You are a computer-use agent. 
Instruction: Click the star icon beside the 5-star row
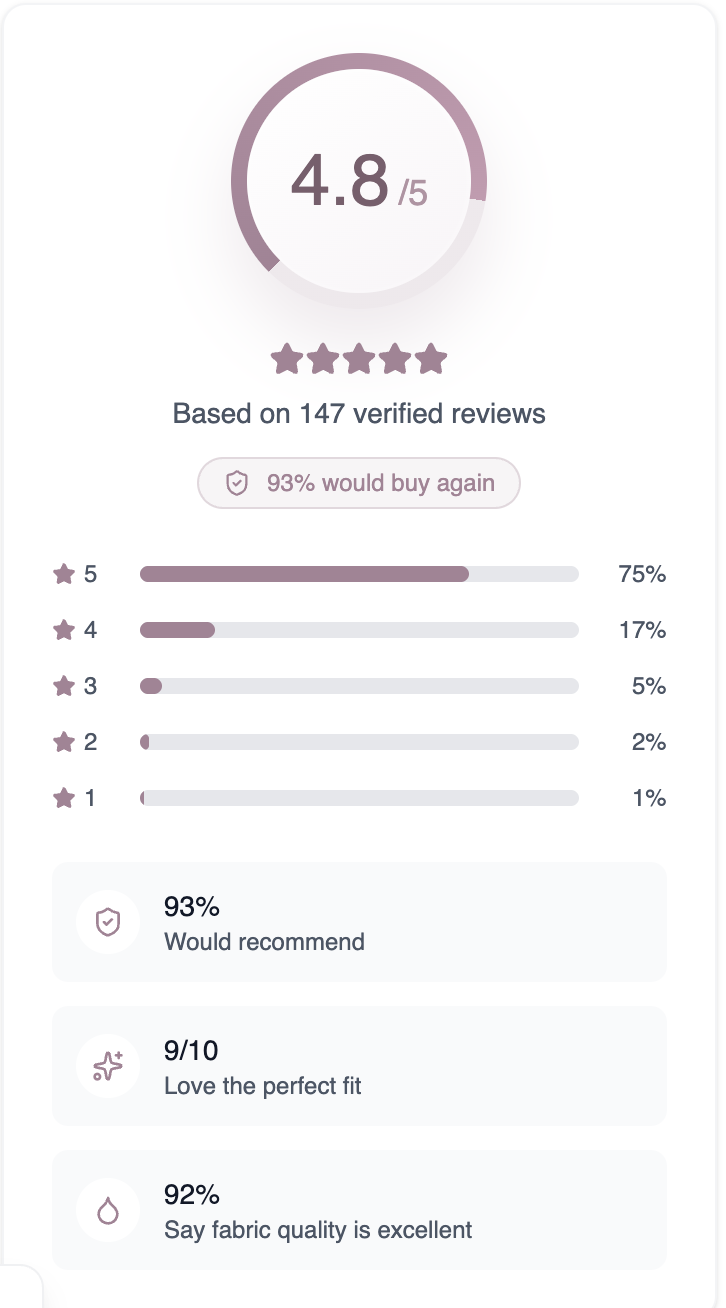pyautogui.click(x=62, y=574)
